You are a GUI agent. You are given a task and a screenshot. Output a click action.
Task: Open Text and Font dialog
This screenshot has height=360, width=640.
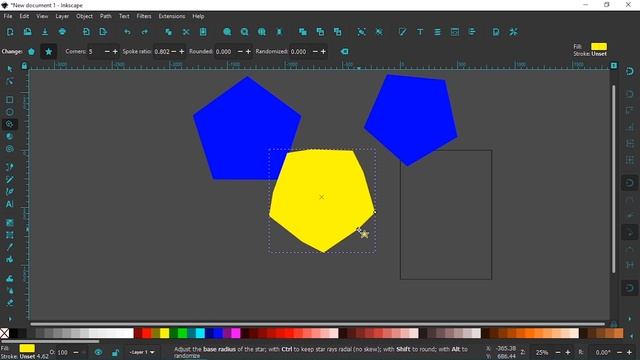420,32
